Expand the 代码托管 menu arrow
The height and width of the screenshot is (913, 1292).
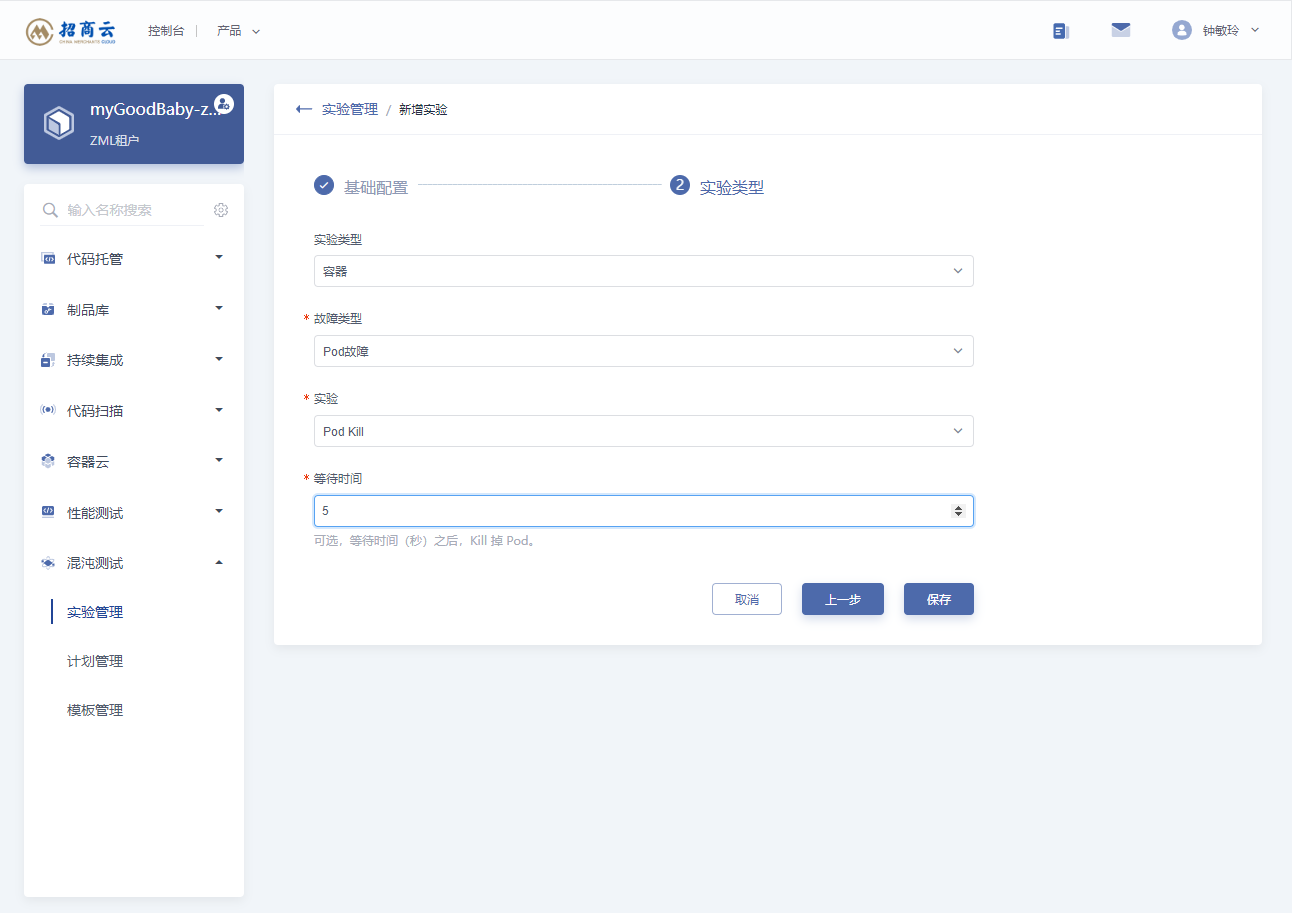(219, 257)
